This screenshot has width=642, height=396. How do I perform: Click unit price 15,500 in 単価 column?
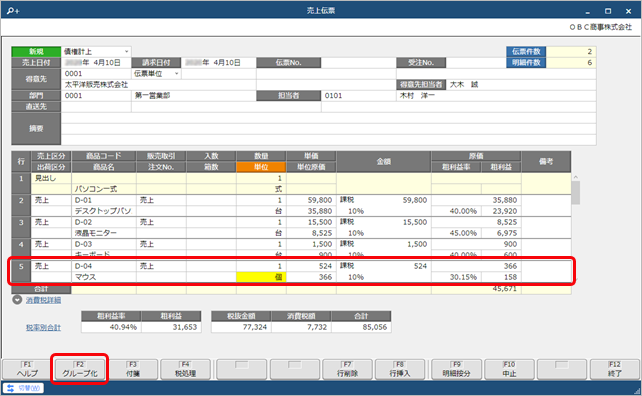click(311, 222)
